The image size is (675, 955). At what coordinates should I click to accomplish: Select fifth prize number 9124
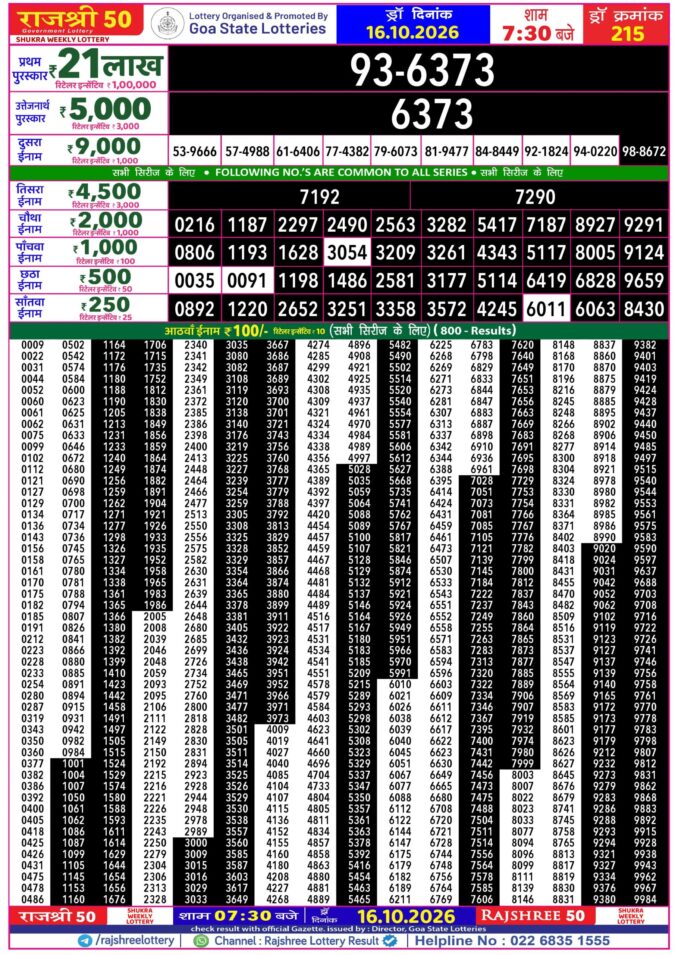point(644,252)
